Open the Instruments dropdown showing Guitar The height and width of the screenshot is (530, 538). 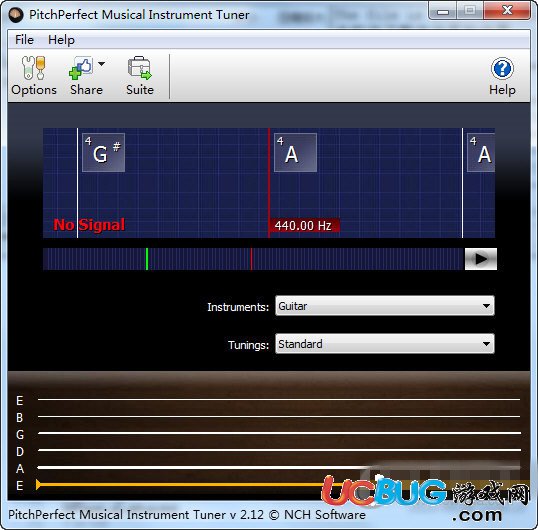385,306
